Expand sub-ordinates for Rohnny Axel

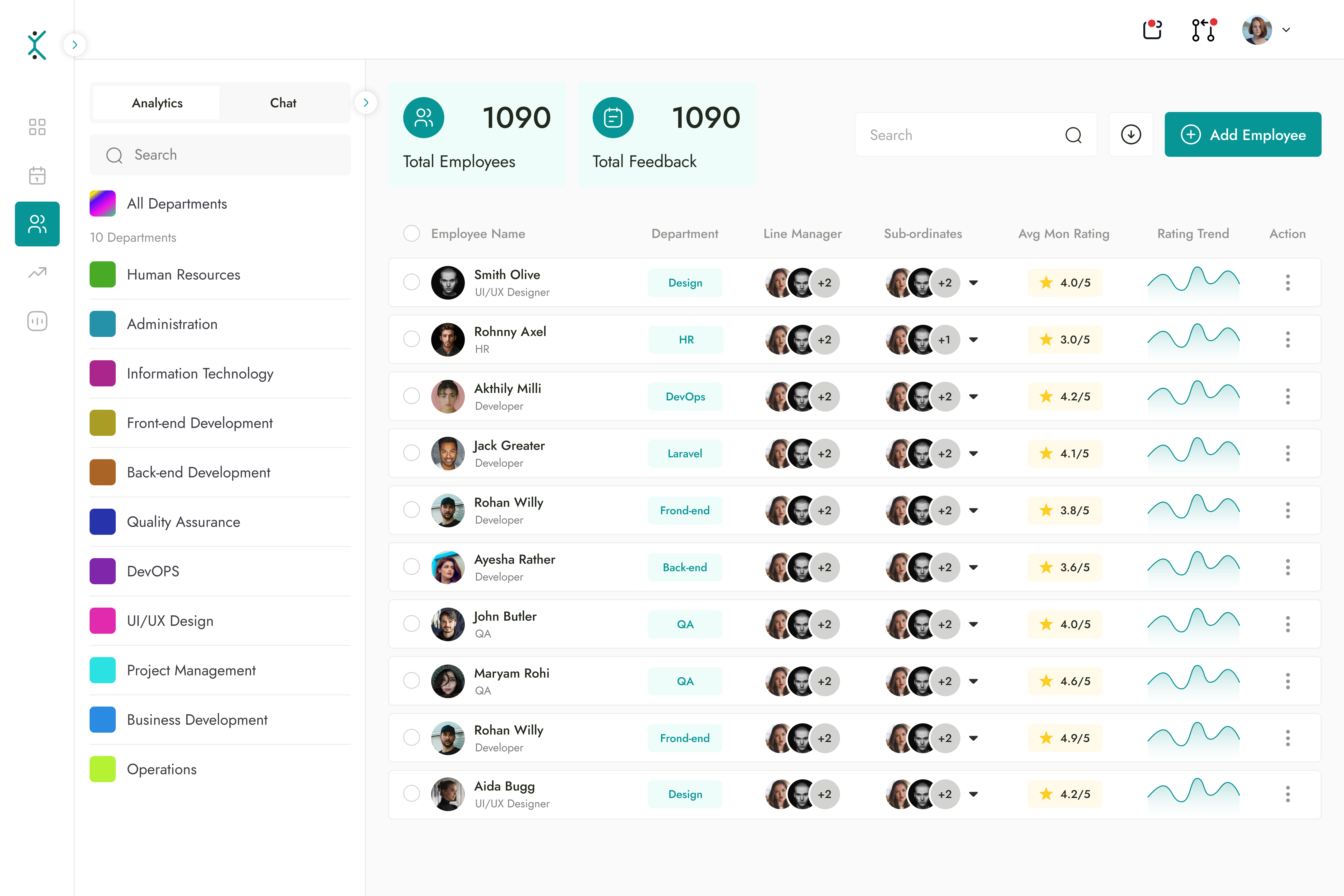point(974,339)
